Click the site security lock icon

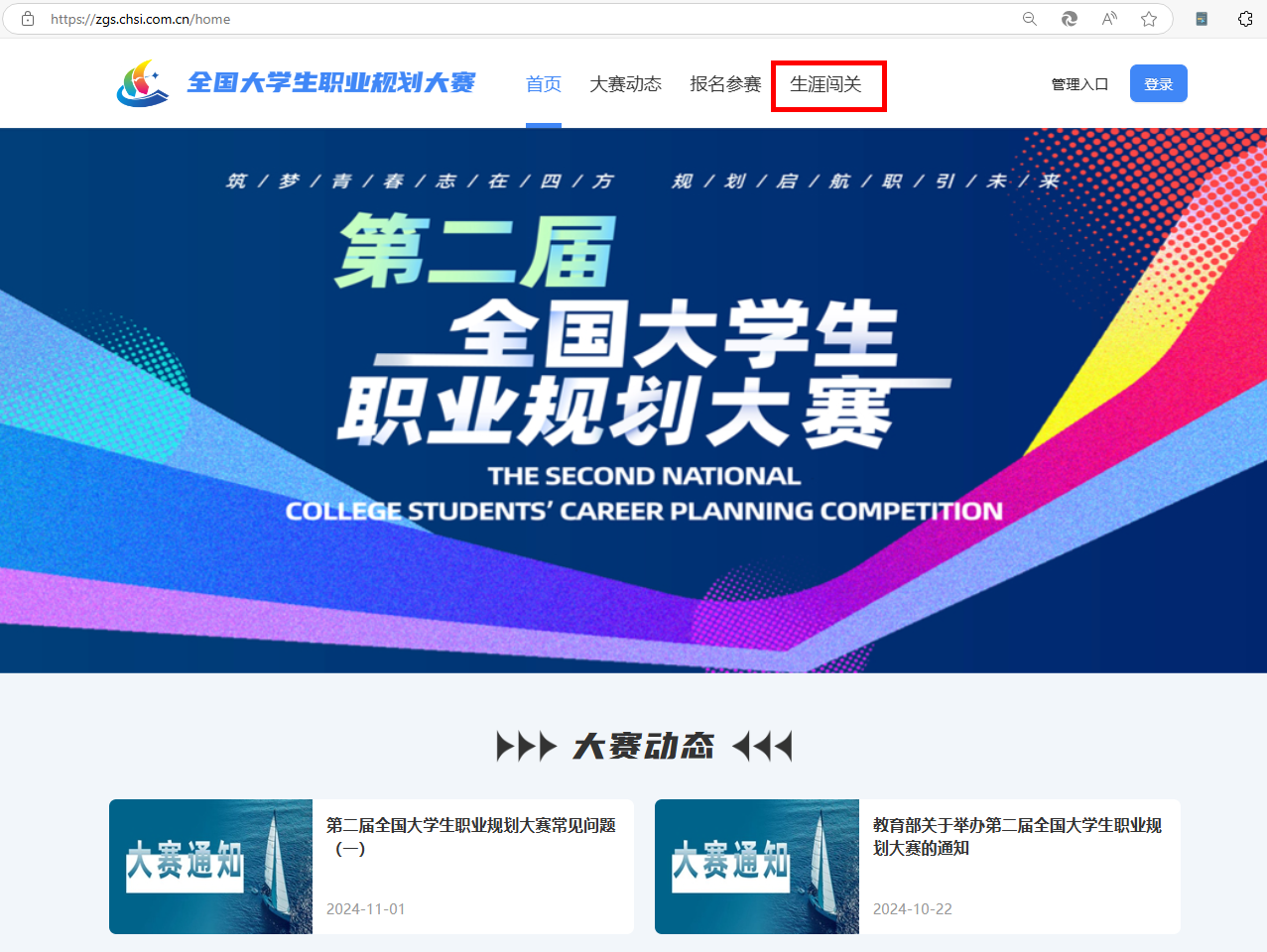pos(27,18)
